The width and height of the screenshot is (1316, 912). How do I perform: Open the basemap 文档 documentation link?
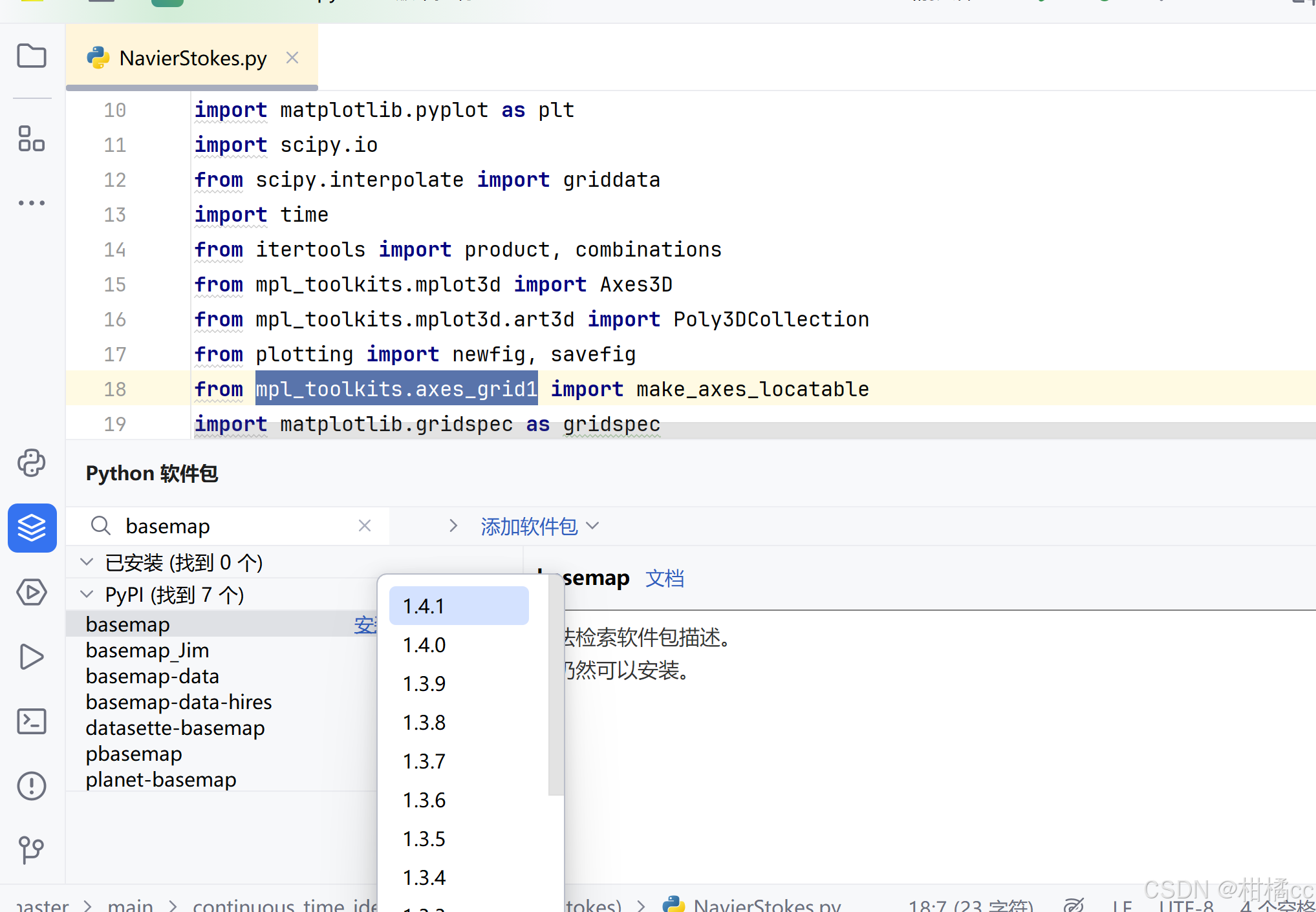click(x=665, y=578)
